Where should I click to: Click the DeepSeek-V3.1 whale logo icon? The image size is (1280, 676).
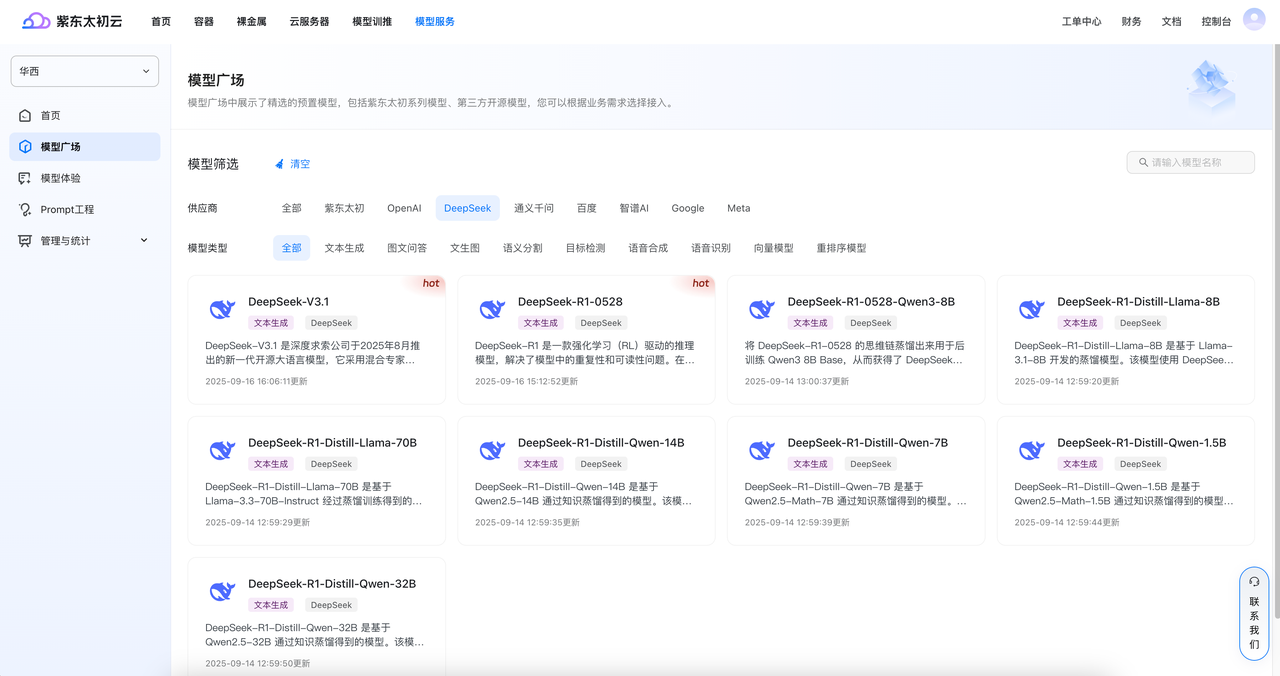pyautogui.click(x=222, y=310)
